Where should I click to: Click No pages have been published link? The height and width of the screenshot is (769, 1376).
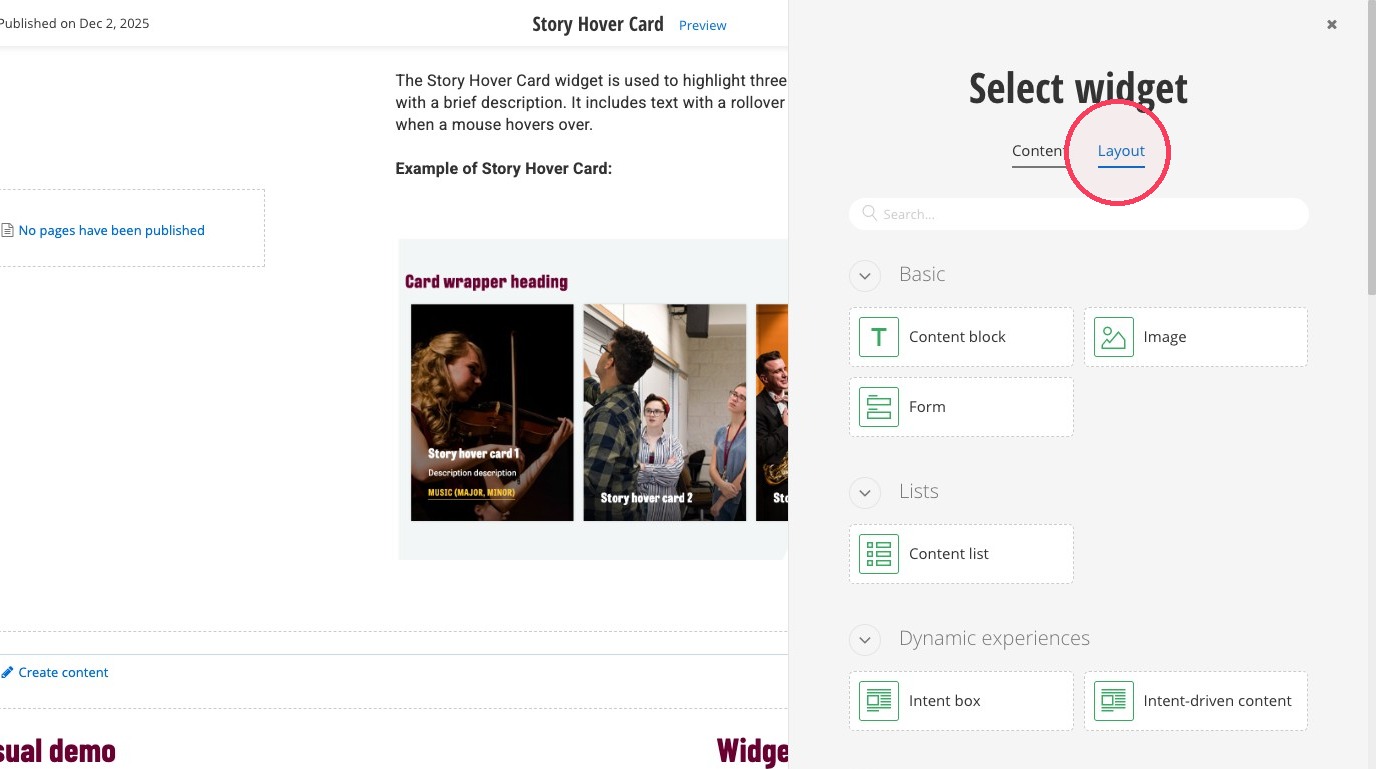[111, 230]
